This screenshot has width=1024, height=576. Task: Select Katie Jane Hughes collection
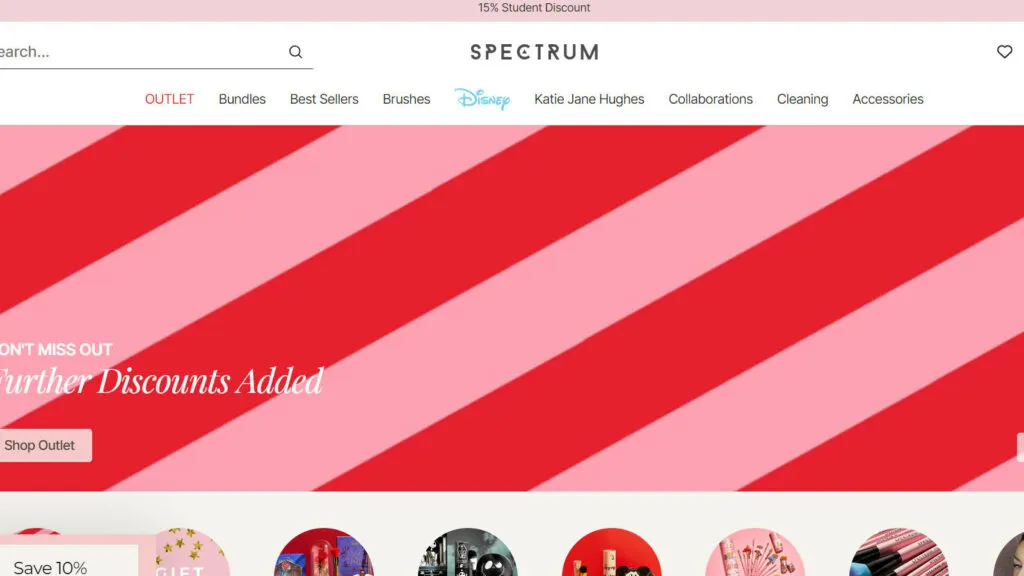(589, 99)
